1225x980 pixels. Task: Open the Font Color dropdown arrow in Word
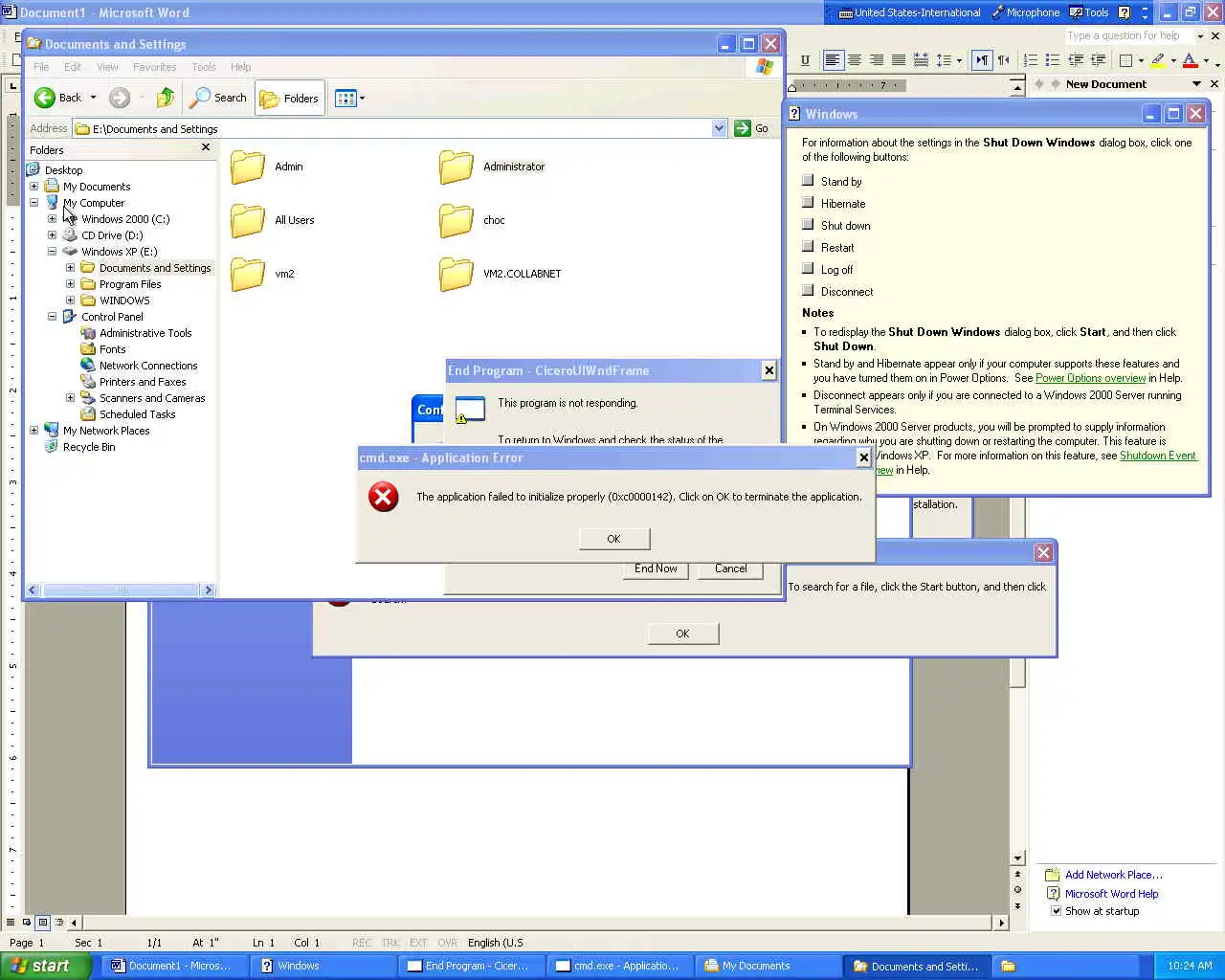[x=1206, y=60]
